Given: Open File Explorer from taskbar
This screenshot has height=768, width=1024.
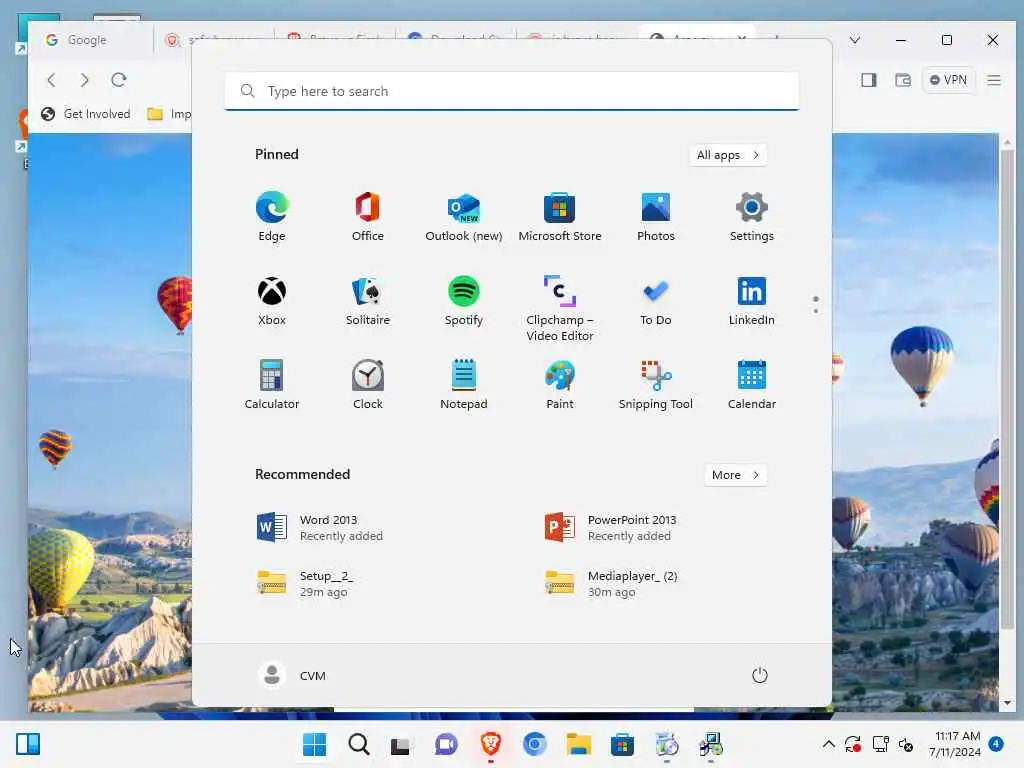Looking at the screenshot, I should pyautogui.click(x=578, y=744).
